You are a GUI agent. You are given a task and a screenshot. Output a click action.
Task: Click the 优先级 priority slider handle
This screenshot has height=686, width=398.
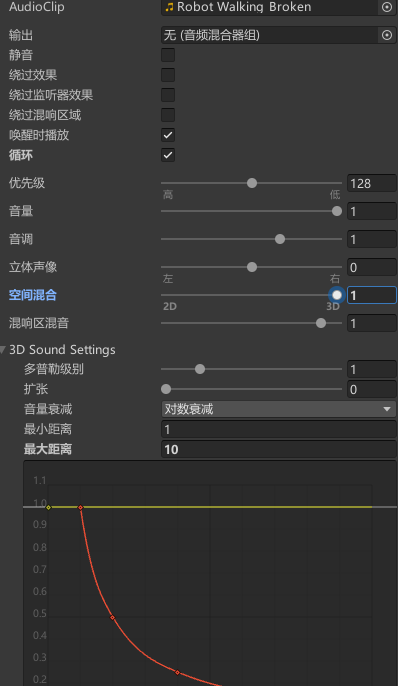pyautogui.click(x=252, y=183)
